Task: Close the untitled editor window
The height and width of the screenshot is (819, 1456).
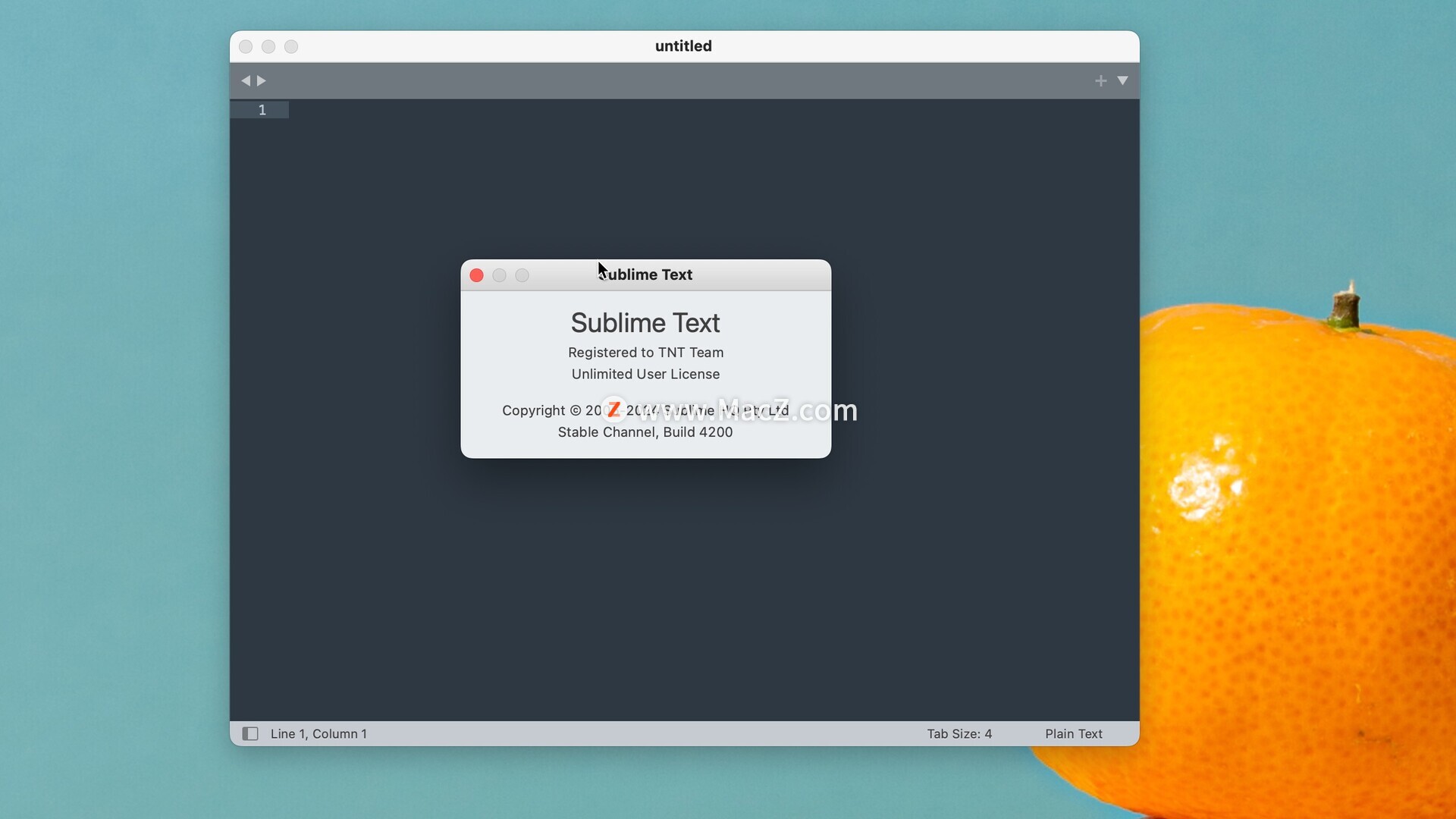Action: [246, 46]
